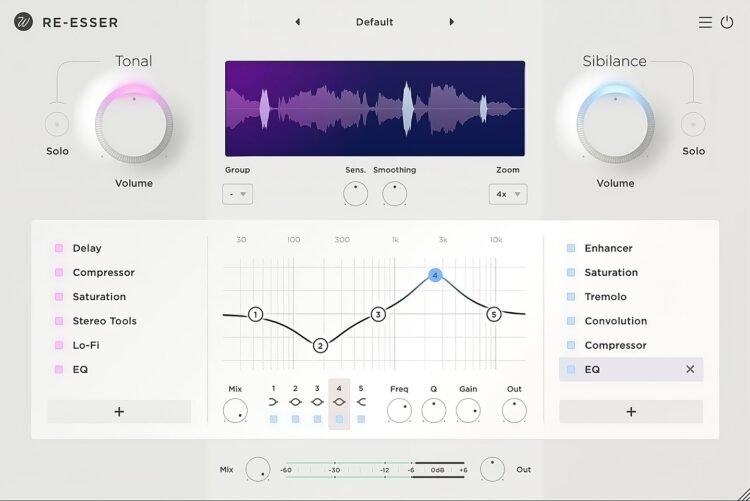
Task: Select the band 5 high-cut filter shape icon
Action: click(361, 402)
